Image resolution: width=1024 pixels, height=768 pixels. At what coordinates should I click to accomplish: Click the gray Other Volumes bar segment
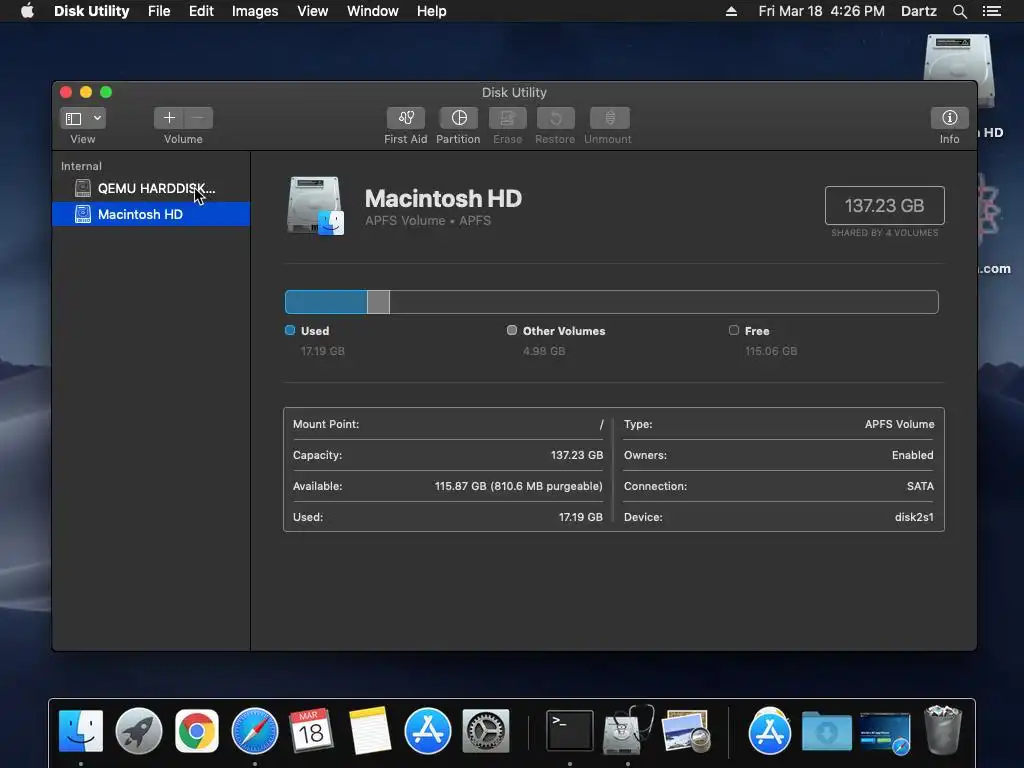coord(378,302)
